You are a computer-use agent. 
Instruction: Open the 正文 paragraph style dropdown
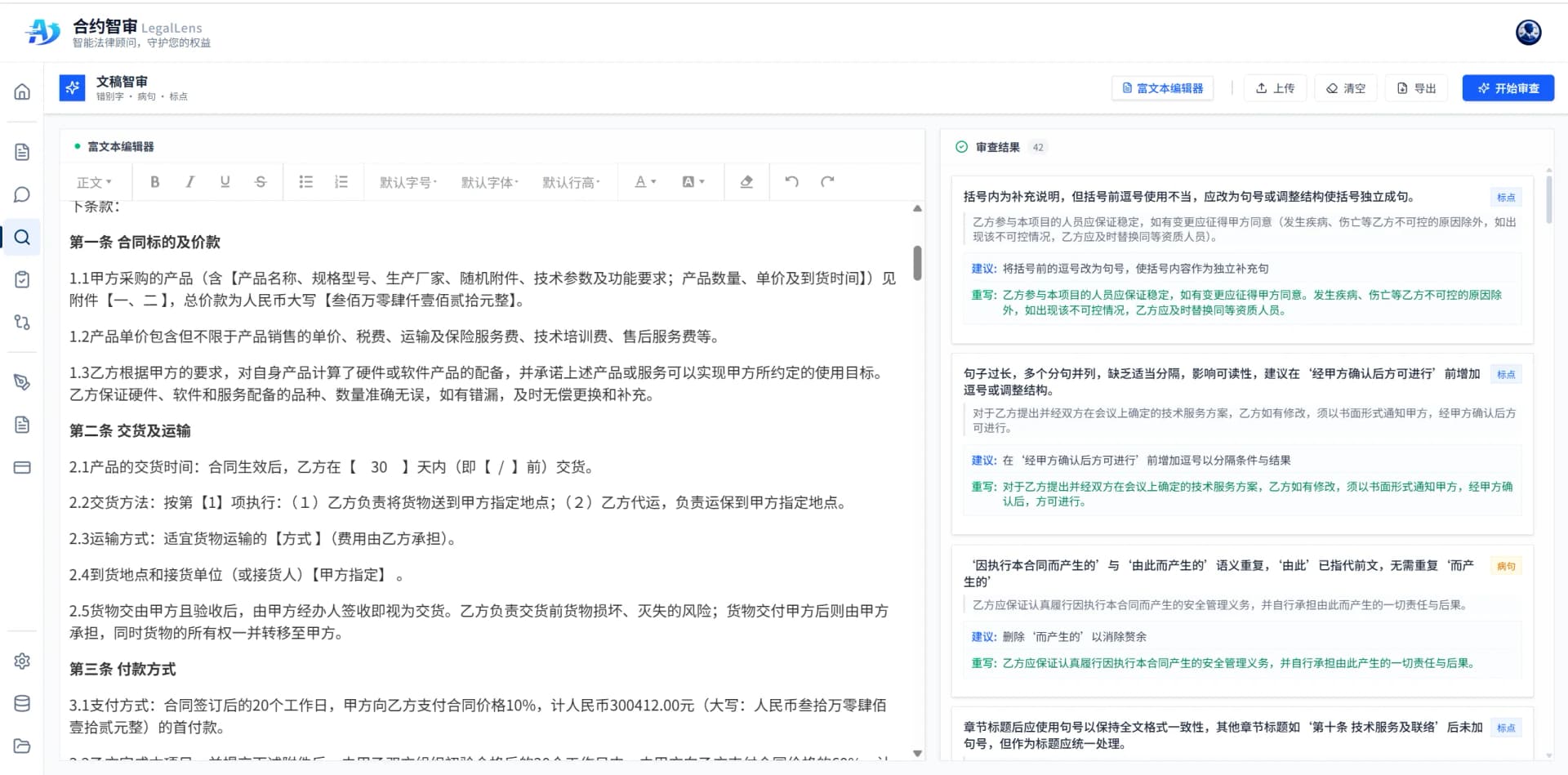(94, 182)
